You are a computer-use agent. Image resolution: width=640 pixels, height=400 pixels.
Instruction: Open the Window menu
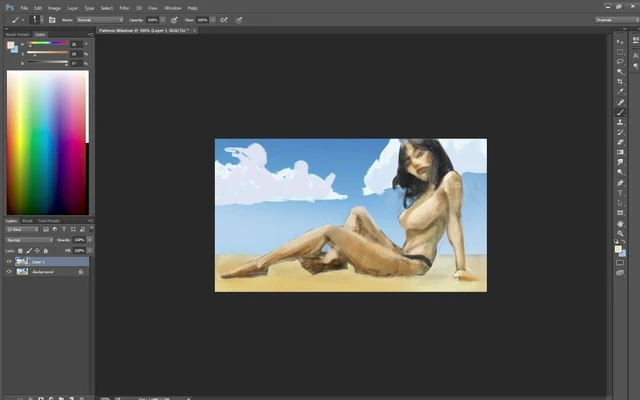pos(173,8)
